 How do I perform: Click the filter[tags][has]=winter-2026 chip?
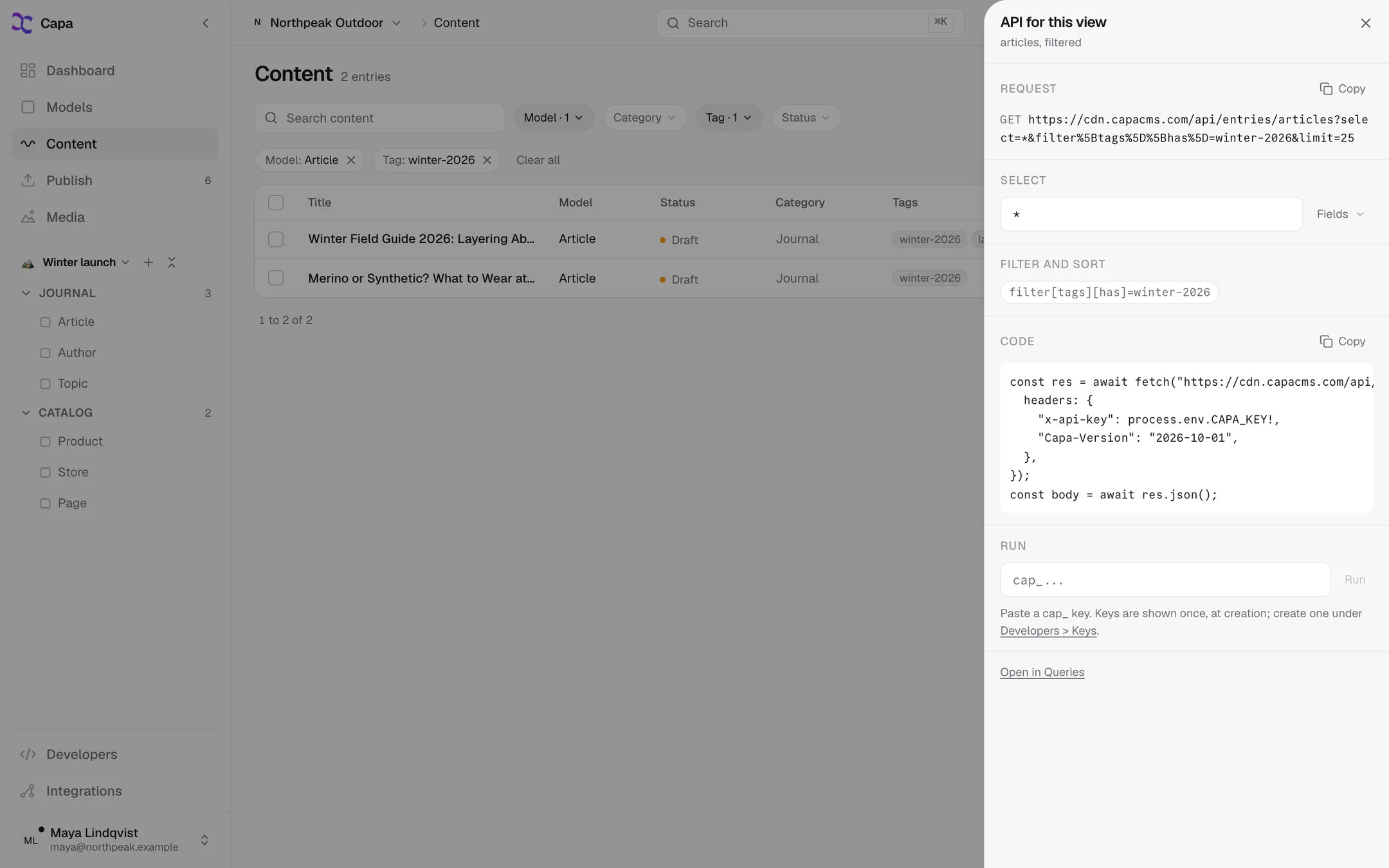coord(1109,293)
